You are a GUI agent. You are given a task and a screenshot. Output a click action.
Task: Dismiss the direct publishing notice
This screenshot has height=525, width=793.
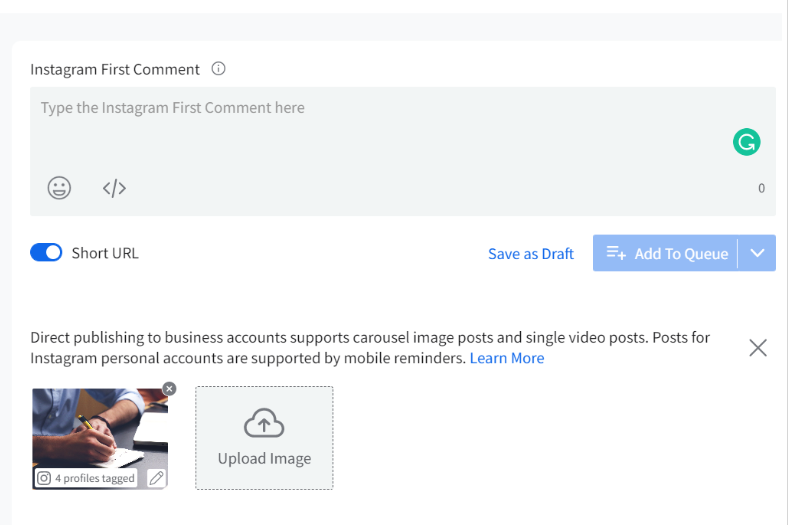tap(758, 348)
